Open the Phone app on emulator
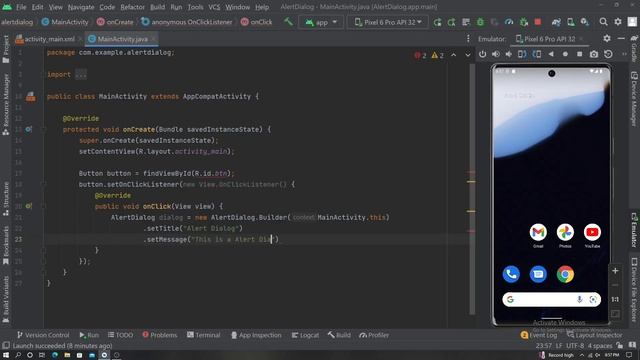The height and width of the screenshot is (360, 640). (x=511, y=274)
